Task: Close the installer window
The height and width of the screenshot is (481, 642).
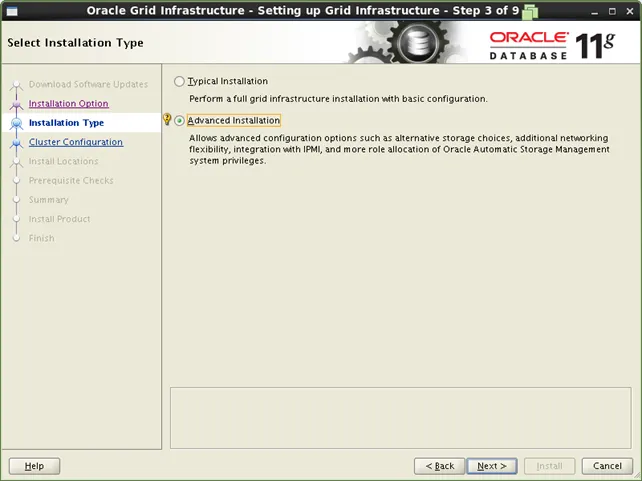Action: [x=630, y=11]
